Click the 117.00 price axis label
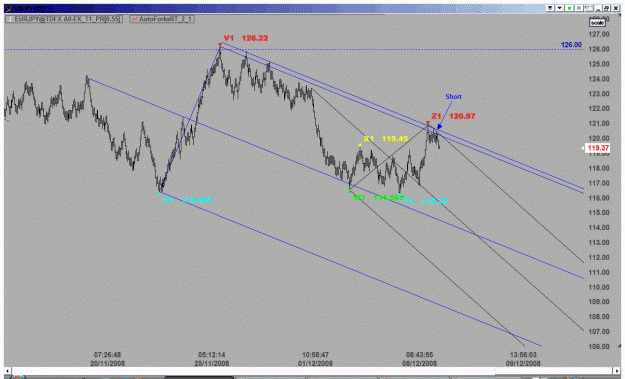The image size is (625, 379). pyautogui.click(x=599, y=183)
